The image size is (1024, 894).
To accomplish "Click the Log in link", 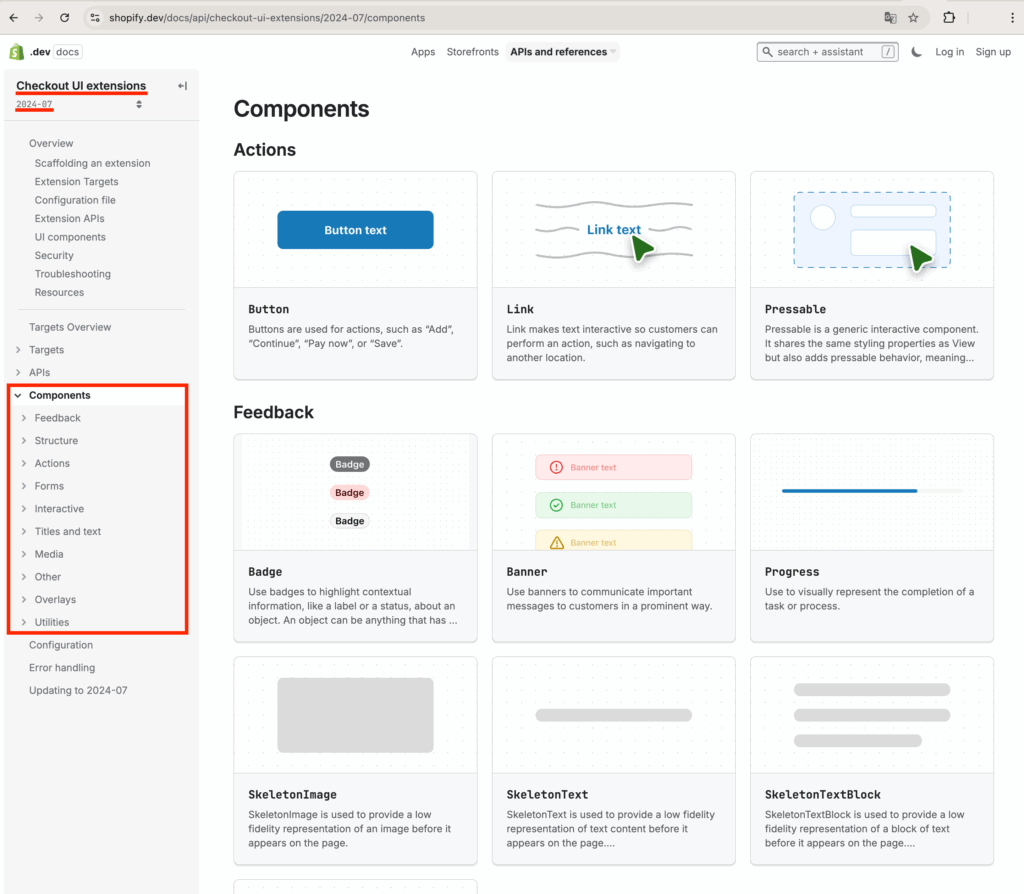I will pos(949,52).
